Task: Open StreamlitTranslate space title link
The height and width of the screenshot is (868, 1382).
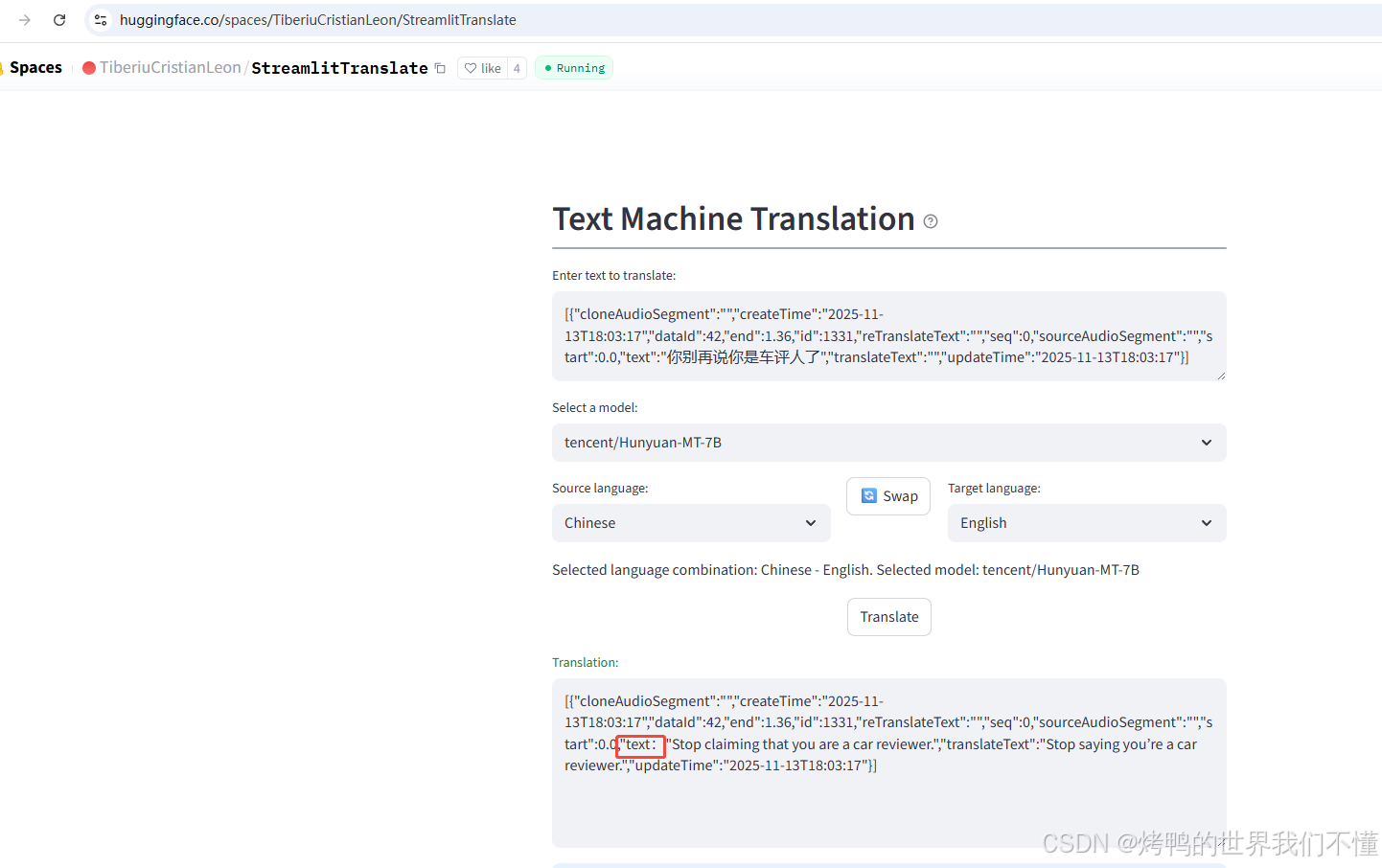Action: click(x=339, y=68)
